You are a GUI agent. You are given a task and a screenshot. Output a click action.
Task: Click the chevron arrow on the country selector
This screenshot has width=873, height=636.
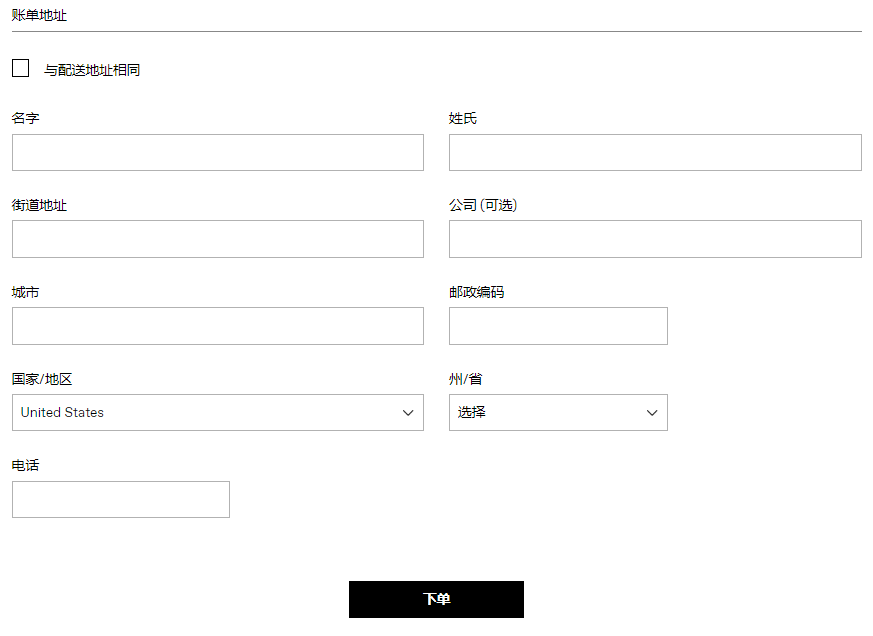point(408,412)
